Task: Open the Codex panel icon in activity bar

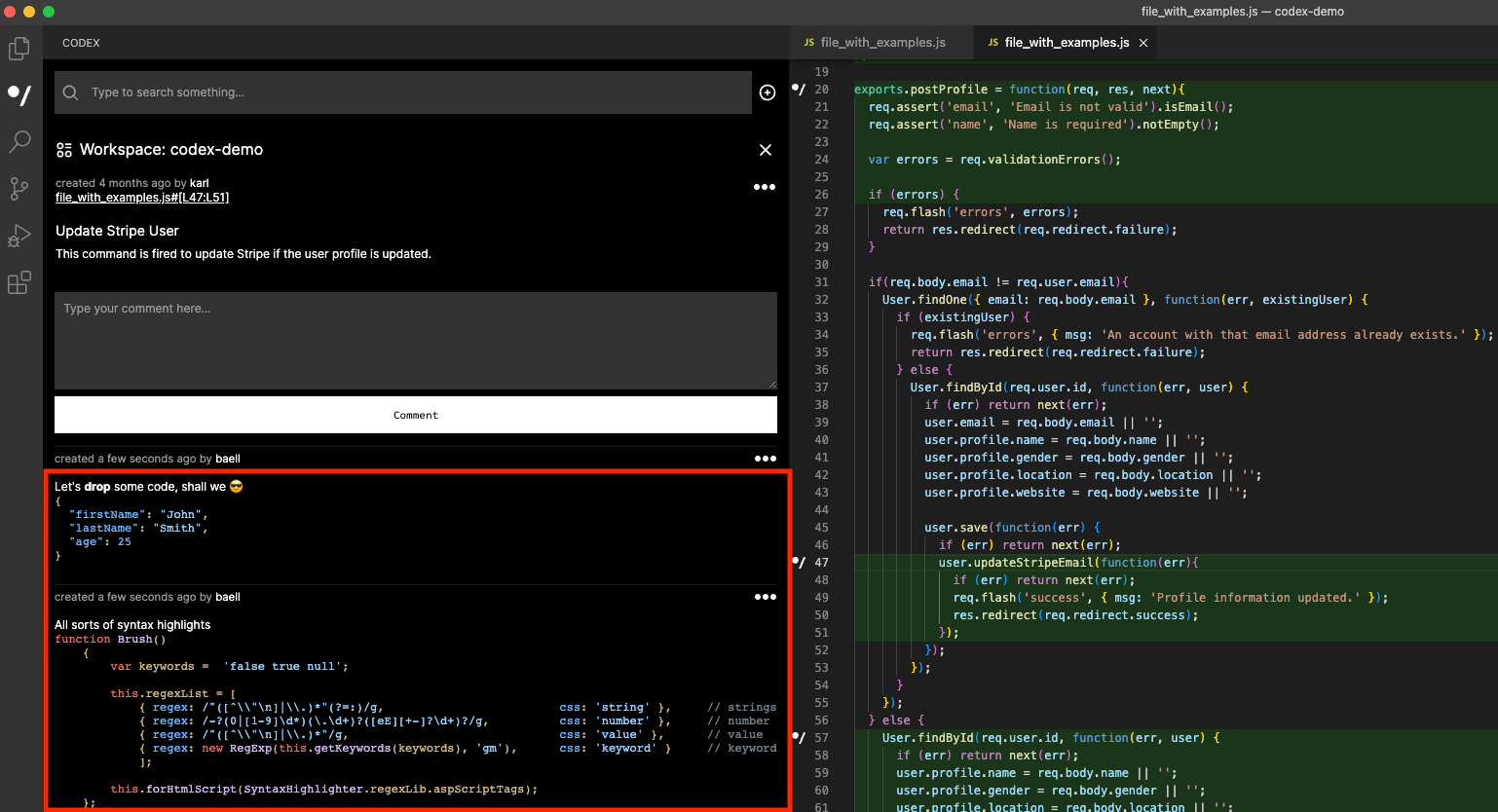Action: click(x=19, y=94)
